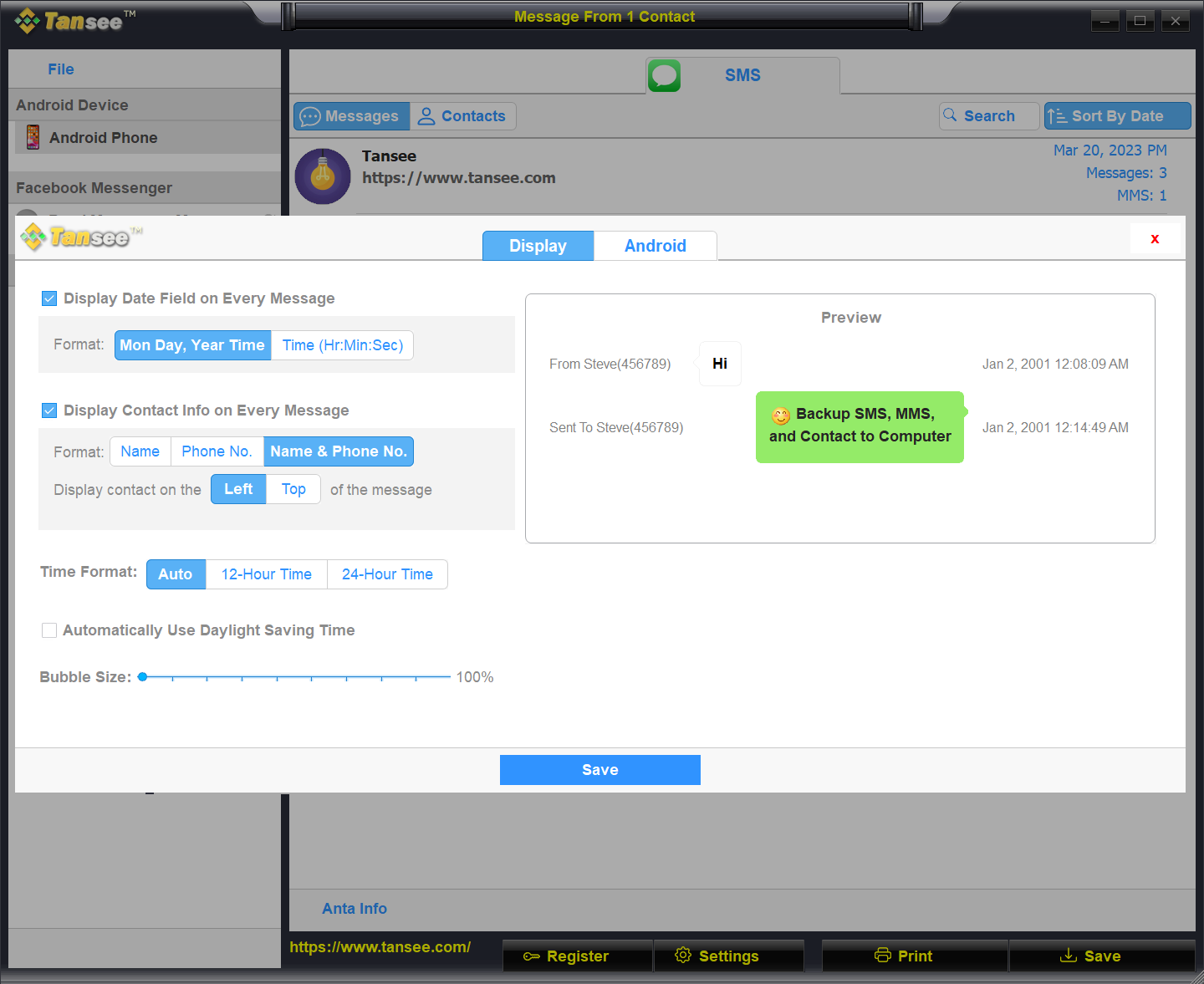Select 24-Hour Time format
Viewport: 1204px width, 984px height.
[x=387, y=574]
